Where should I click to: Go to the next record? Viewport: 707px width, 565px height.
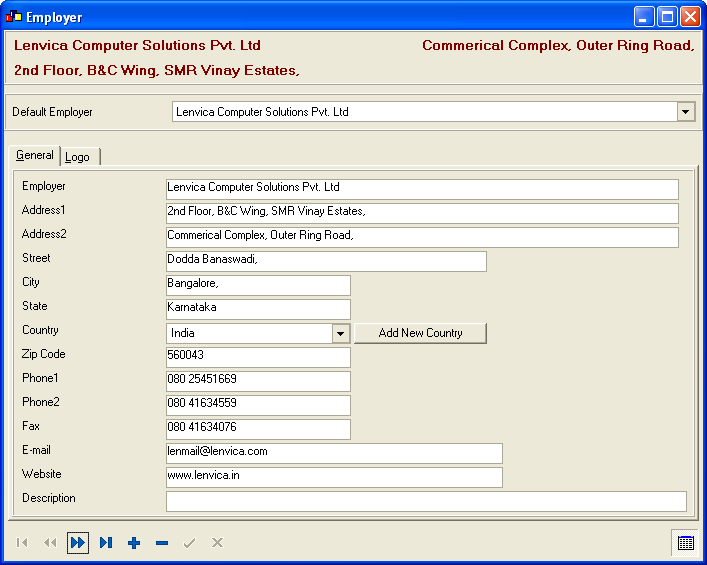[78, 542]
